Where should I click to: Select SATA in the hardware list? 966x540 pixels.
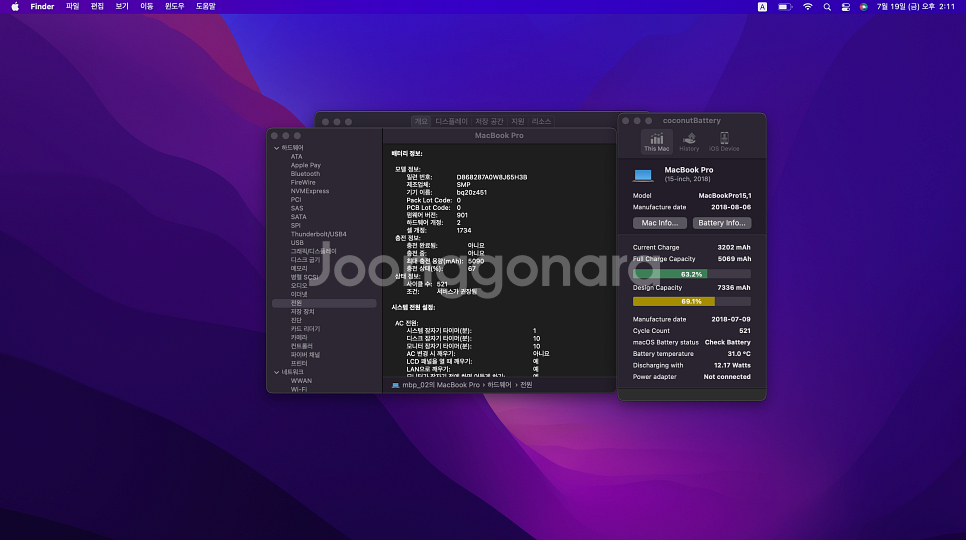[x=298, y=217]
